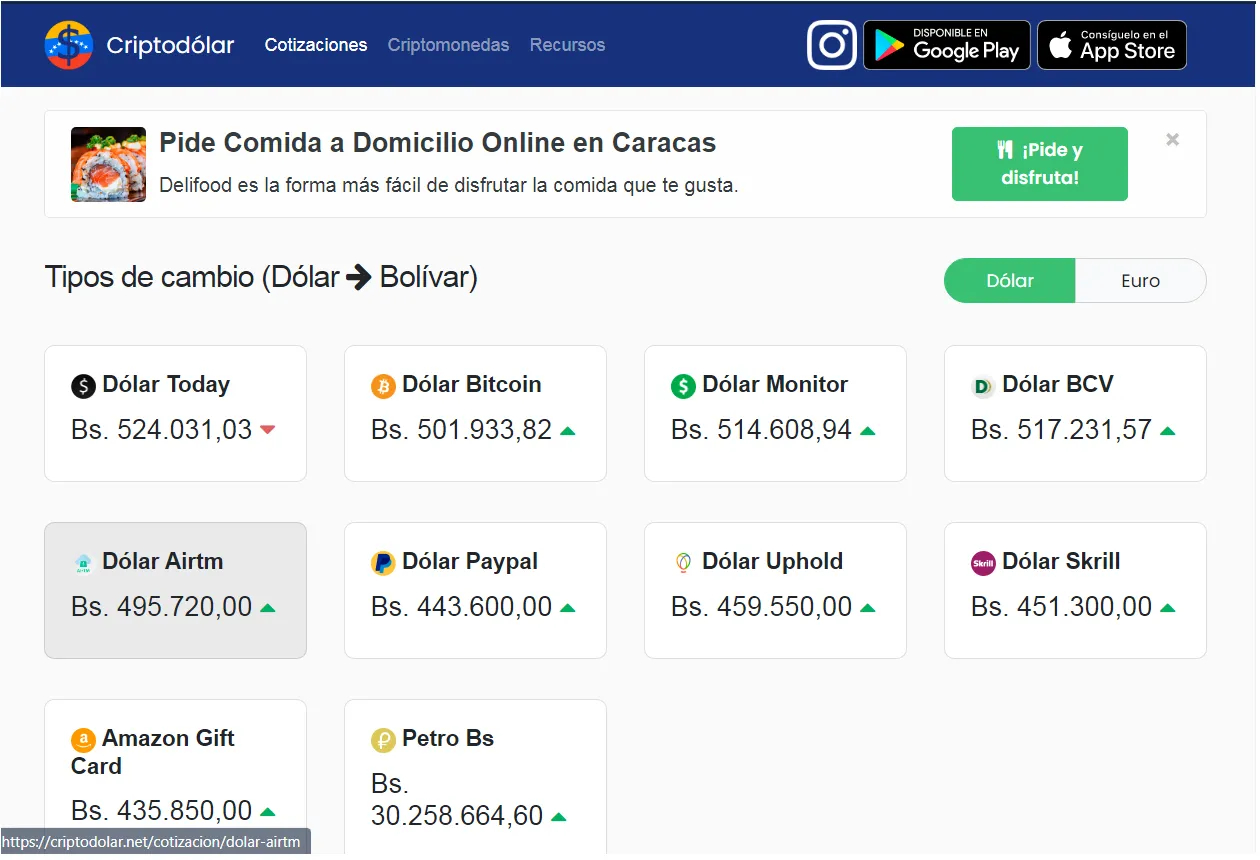This screenshot has height=860, width=1260.
Task: Click the green up arrow on Dólar Bitcoin
Action: click(x=568, y=431)
